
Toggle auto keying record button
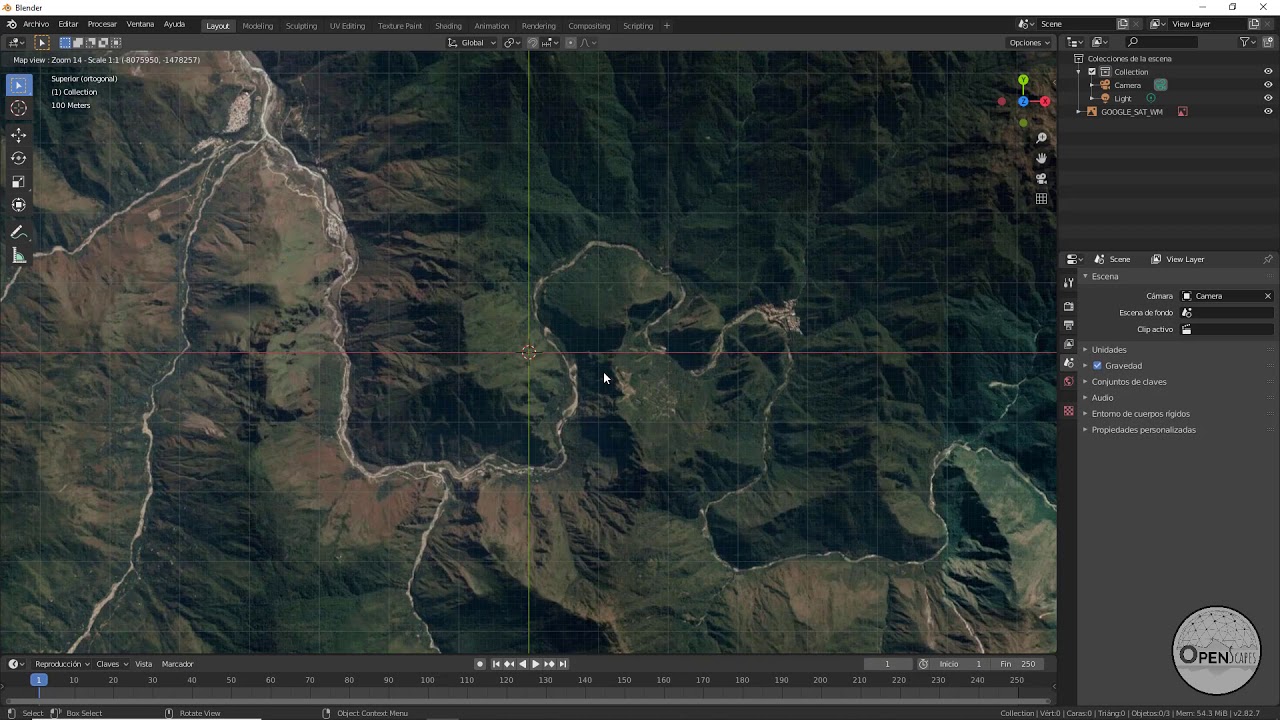point(479,664)
